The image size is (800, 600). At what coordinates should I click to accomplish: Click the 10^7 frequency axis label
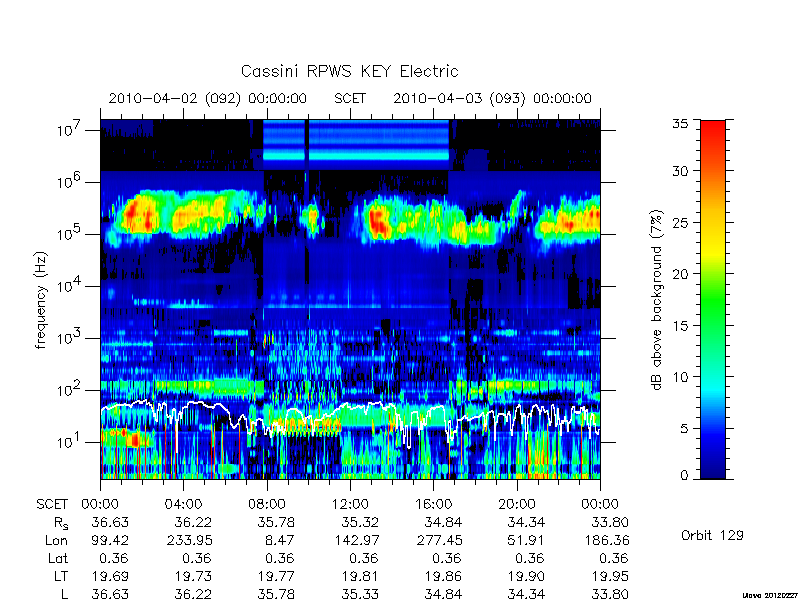(x=69, y=130)
